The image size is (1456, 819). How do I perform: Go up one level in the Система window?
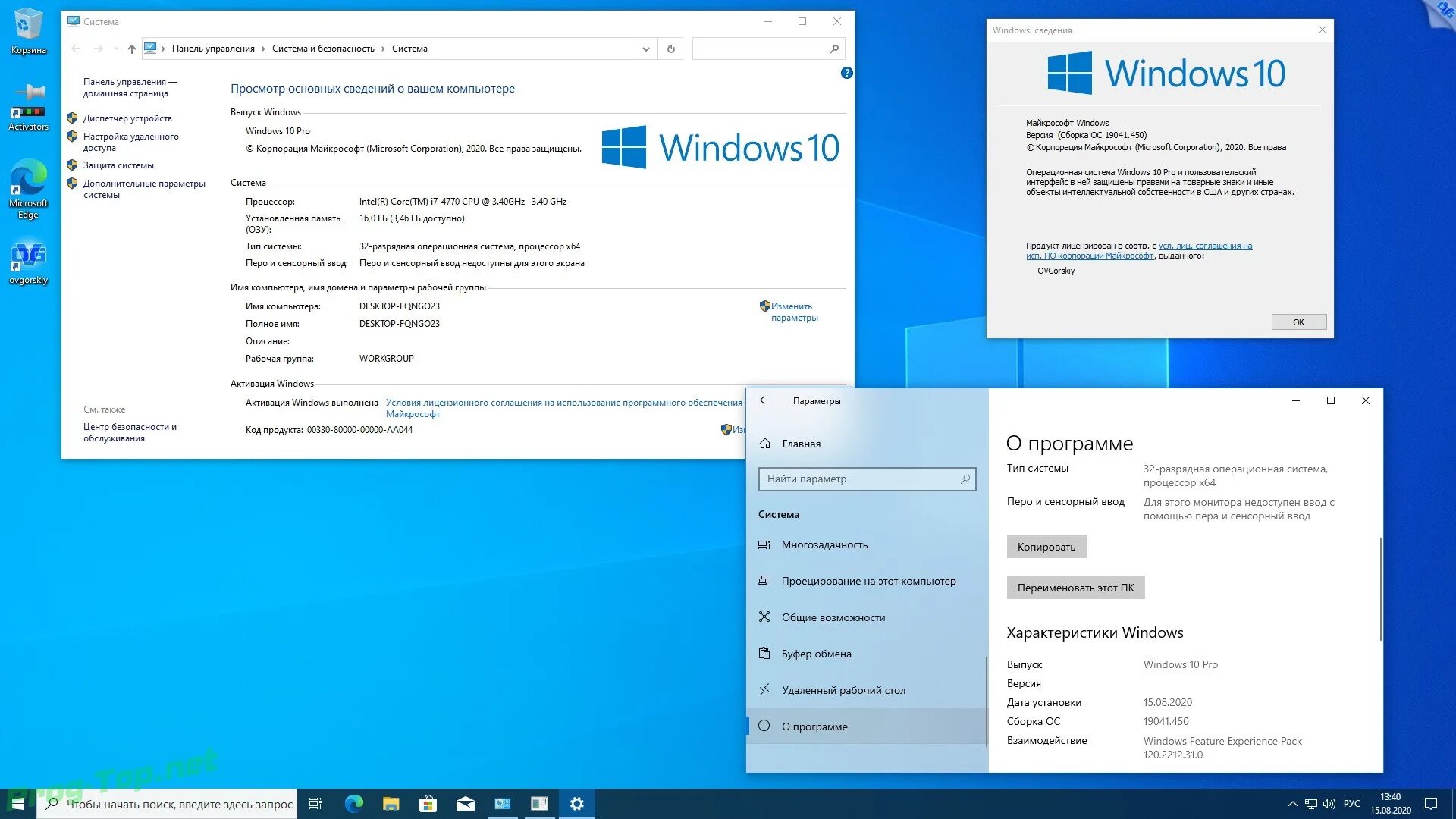click(x=132, y=49)
